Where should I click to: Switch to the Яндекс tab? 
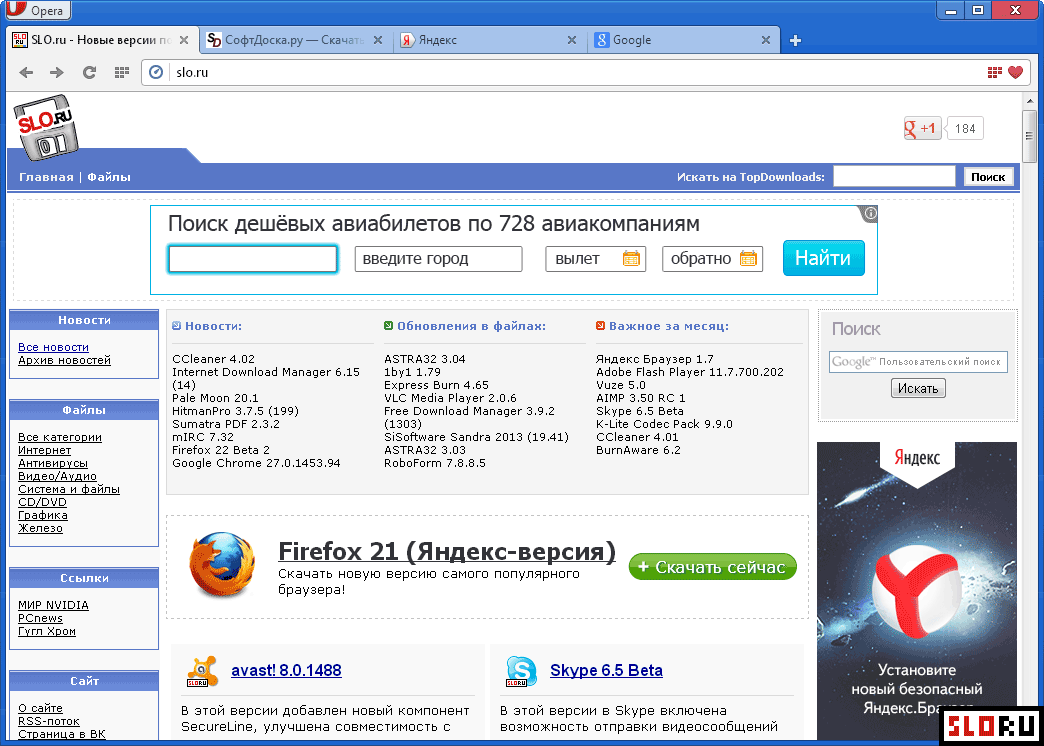point(489,40)
